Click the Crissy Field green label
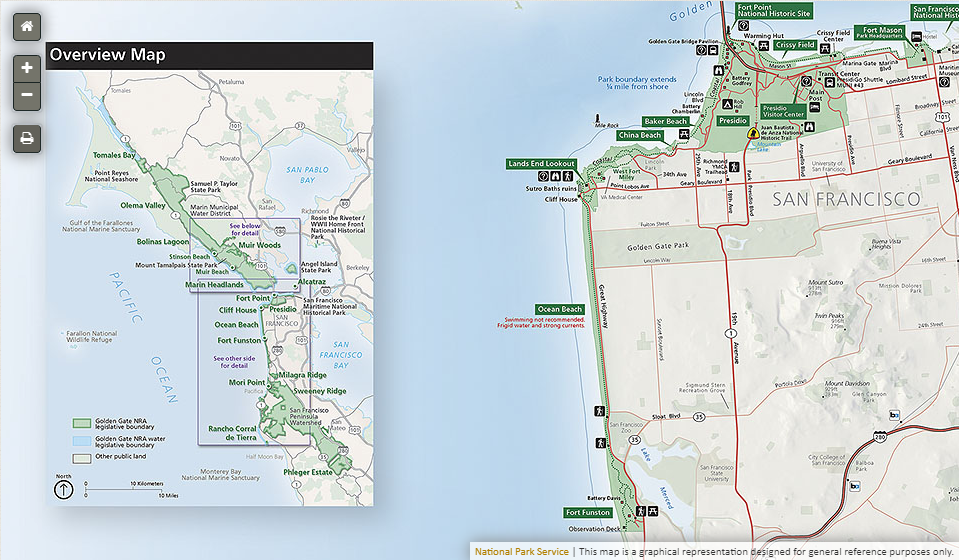Screen dimensions: 959x560 tap(795, 45)
